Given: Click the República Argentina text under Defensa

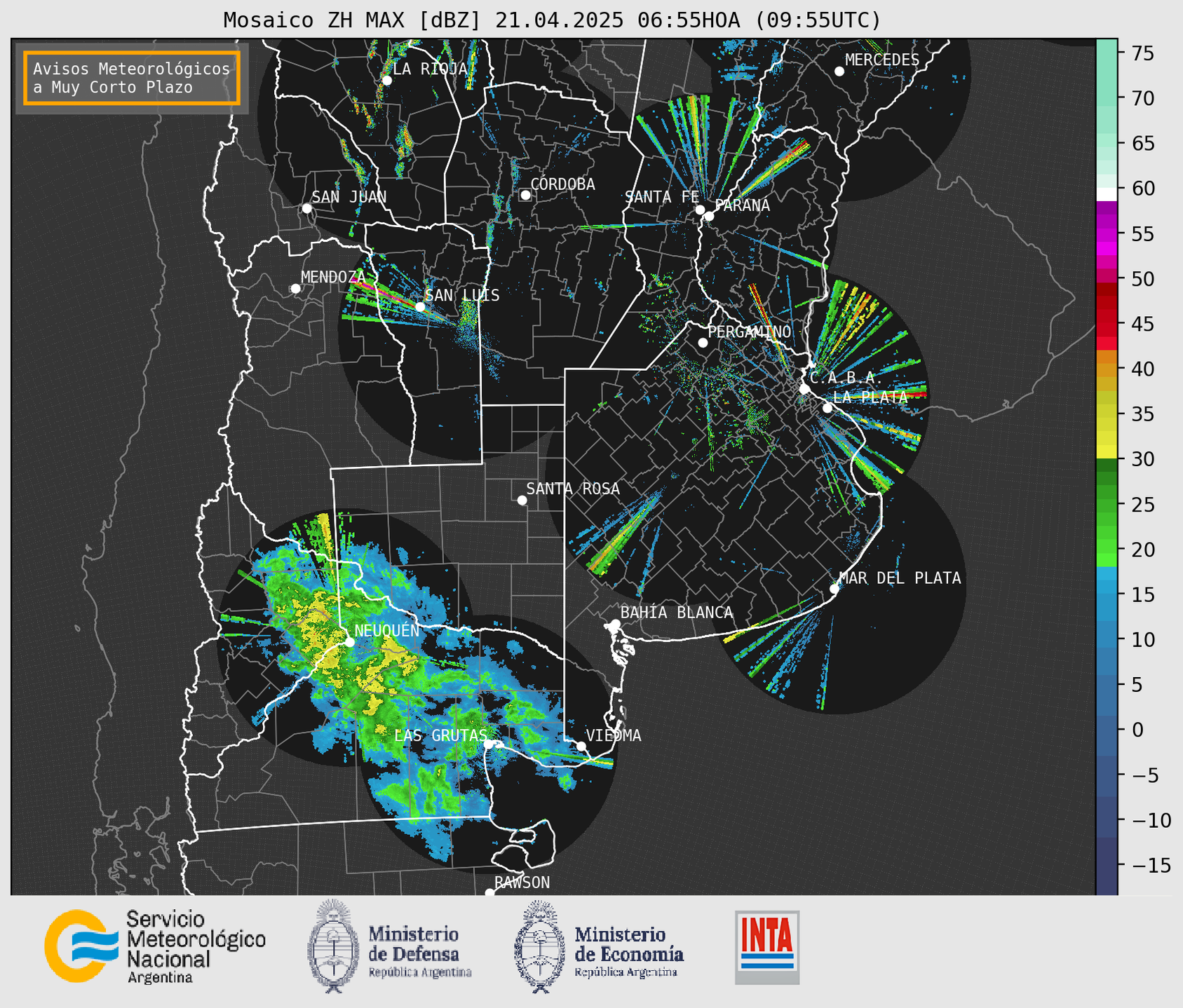Looking at the screenshot, I should point(420,972).
